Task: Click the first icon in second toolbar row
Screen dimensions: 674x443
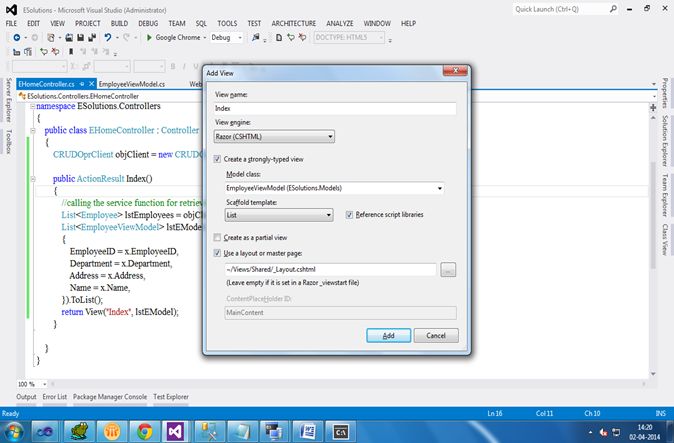Action: pos(16,52)
